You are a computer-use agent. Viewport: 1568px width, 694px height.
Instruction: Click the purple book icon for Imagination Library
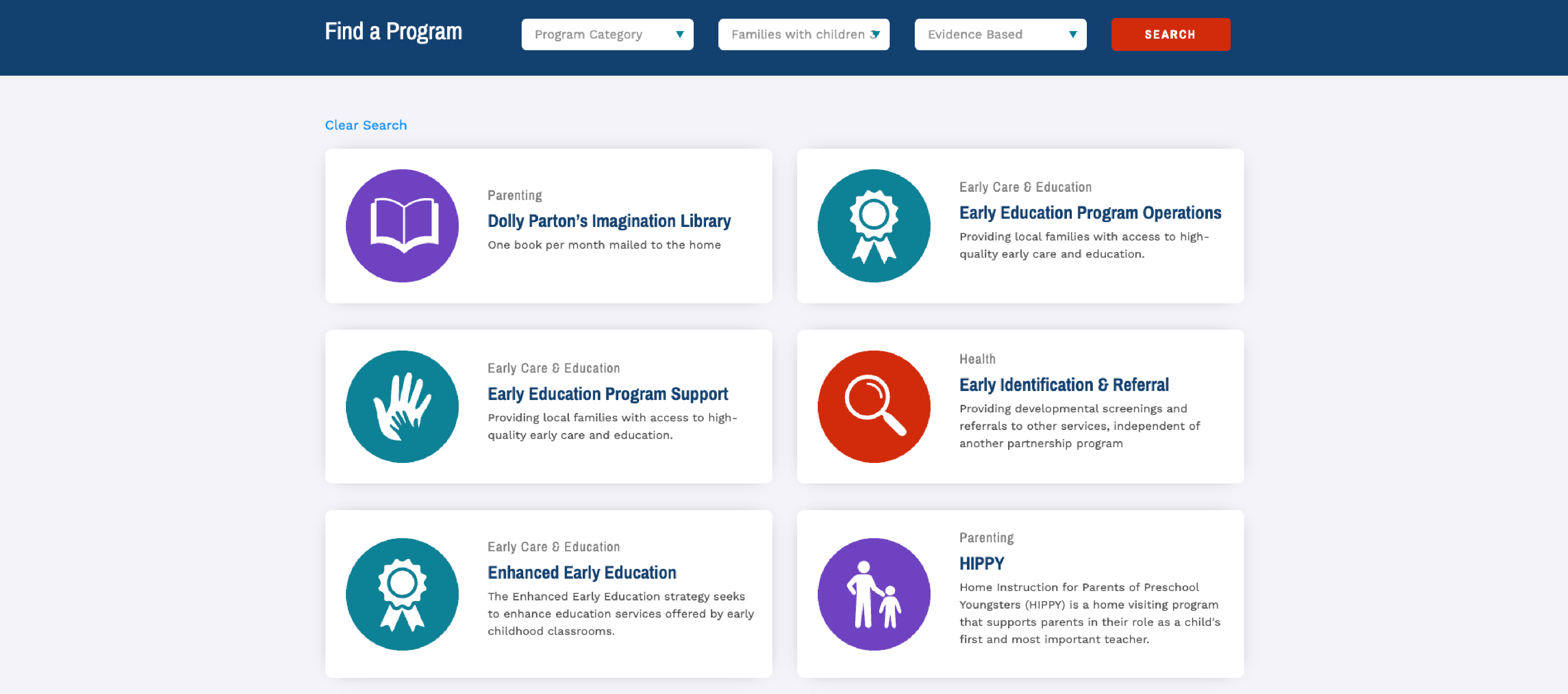click(x=402, y=226)
